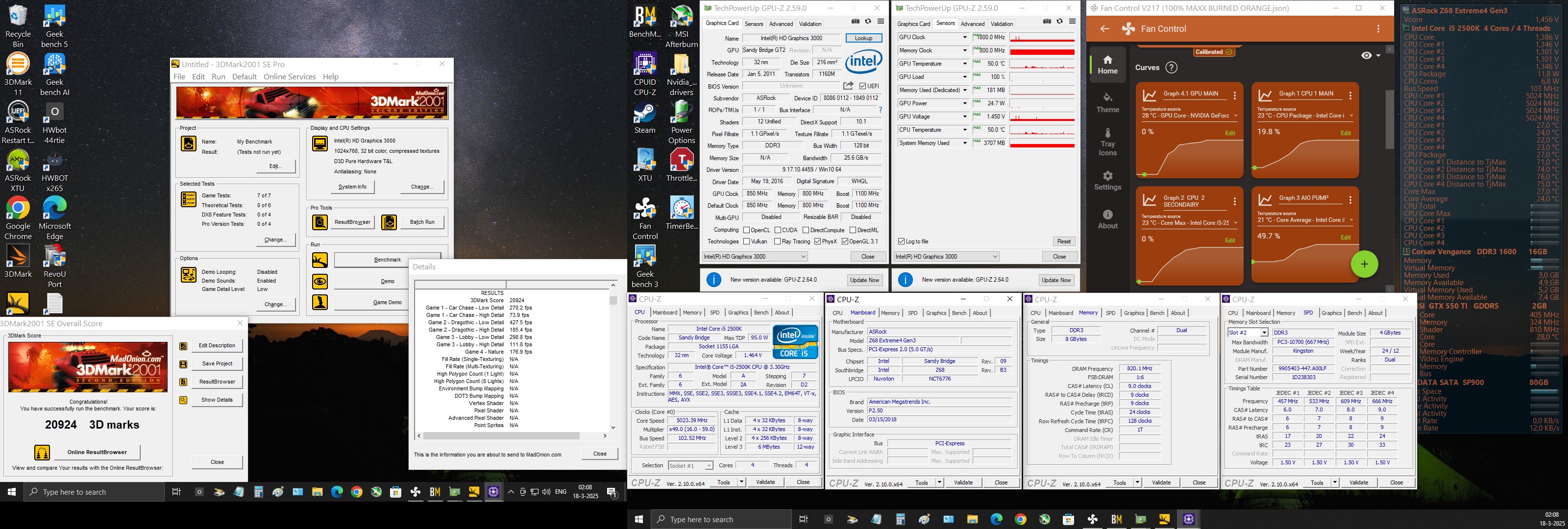Open MSI Afterburner desktop shortcut

tap(681, 26)
